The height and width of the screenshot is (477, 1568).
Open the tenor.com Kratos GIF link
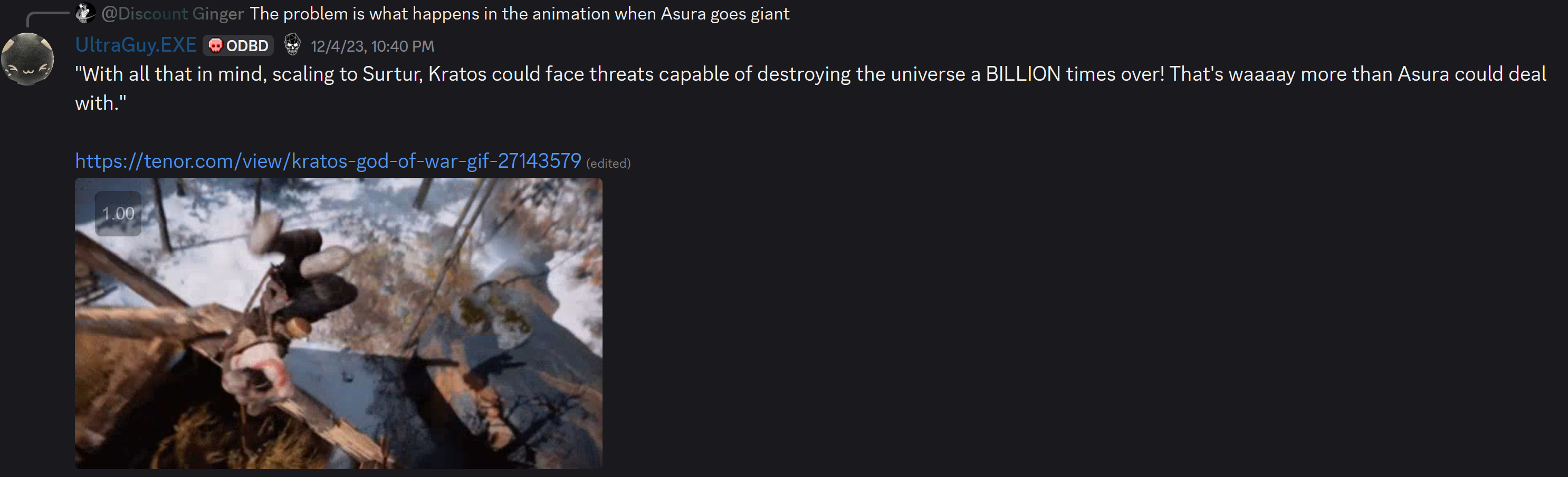(x=328, y=160)
